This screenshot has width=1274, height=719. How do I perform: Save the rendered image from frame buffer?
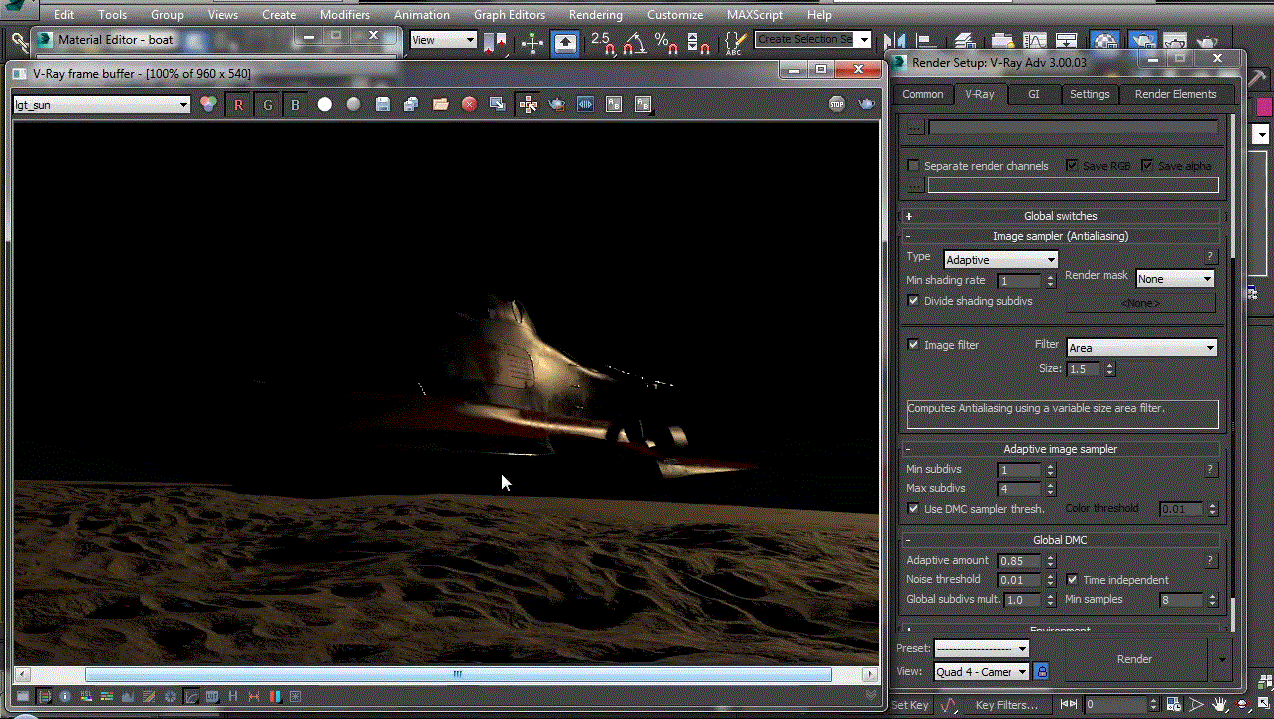point(382,104)
